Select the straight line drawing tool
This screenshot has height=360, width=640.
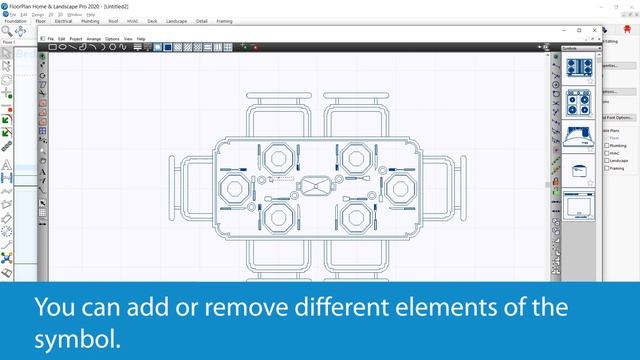click(73, 47)
